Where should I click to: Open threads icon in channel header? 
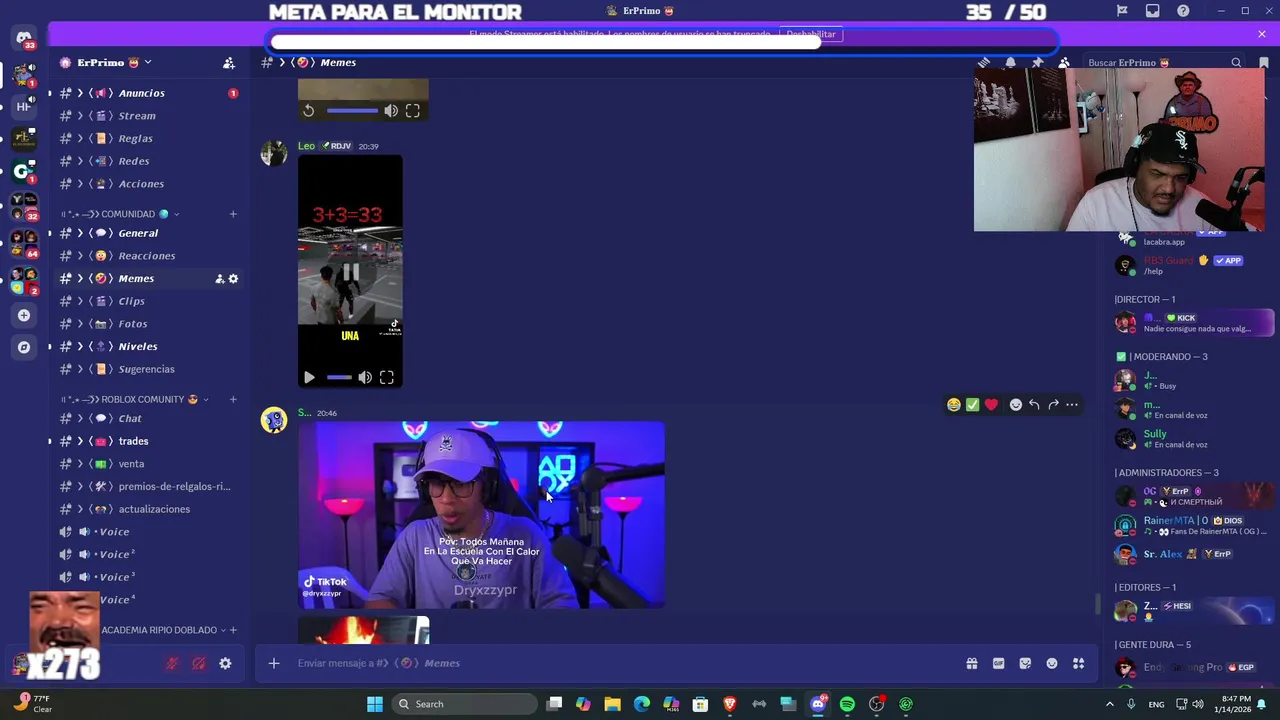coord(984,62)
